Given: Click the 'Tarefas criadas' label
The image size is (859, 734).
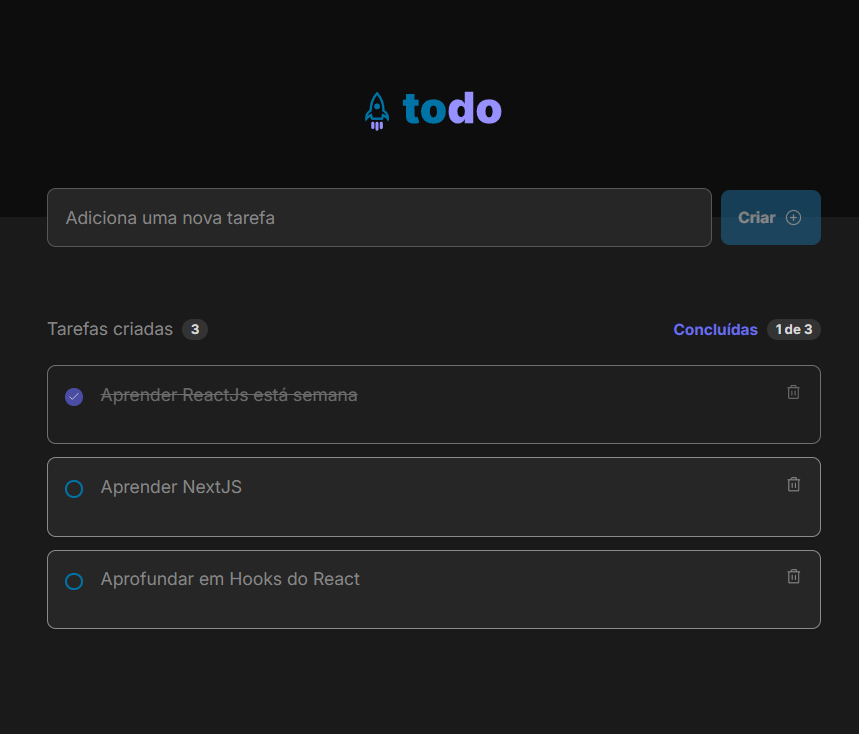Looking at the screenshot, I should pyautogui.click(x=110, y=329).
